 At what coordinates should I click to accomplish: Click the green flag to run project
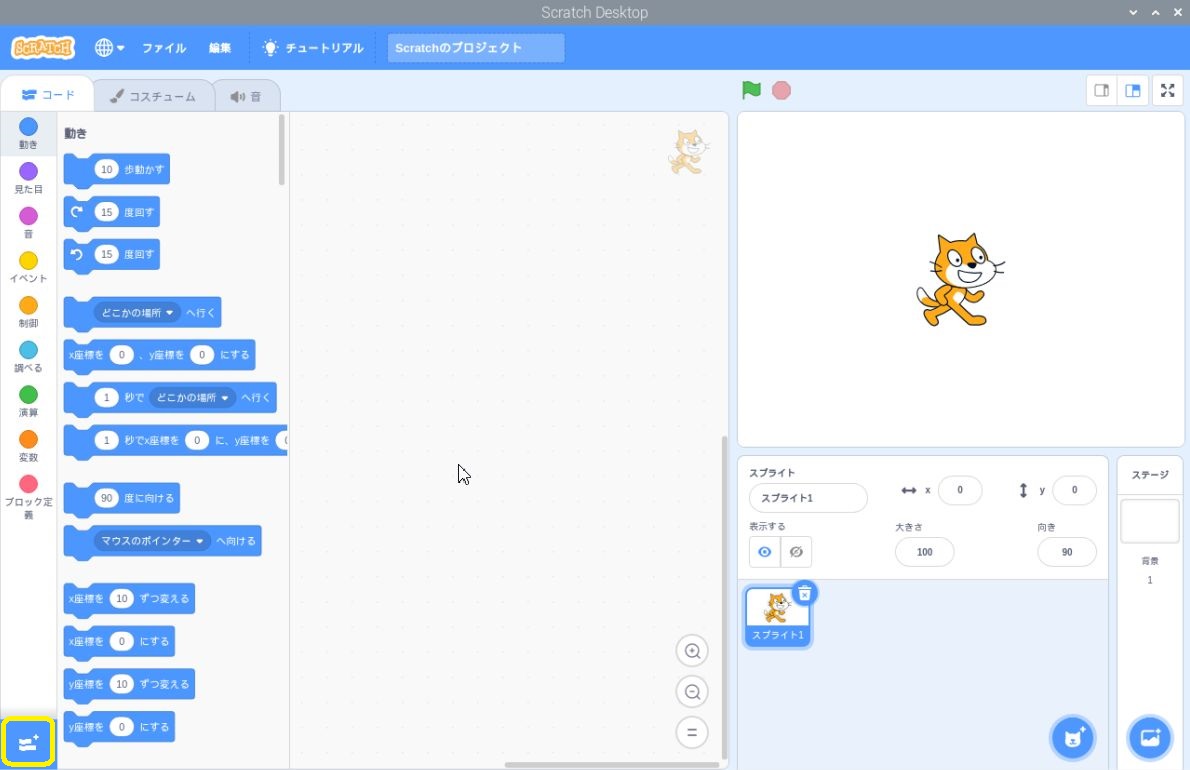(x=750, y=89)
